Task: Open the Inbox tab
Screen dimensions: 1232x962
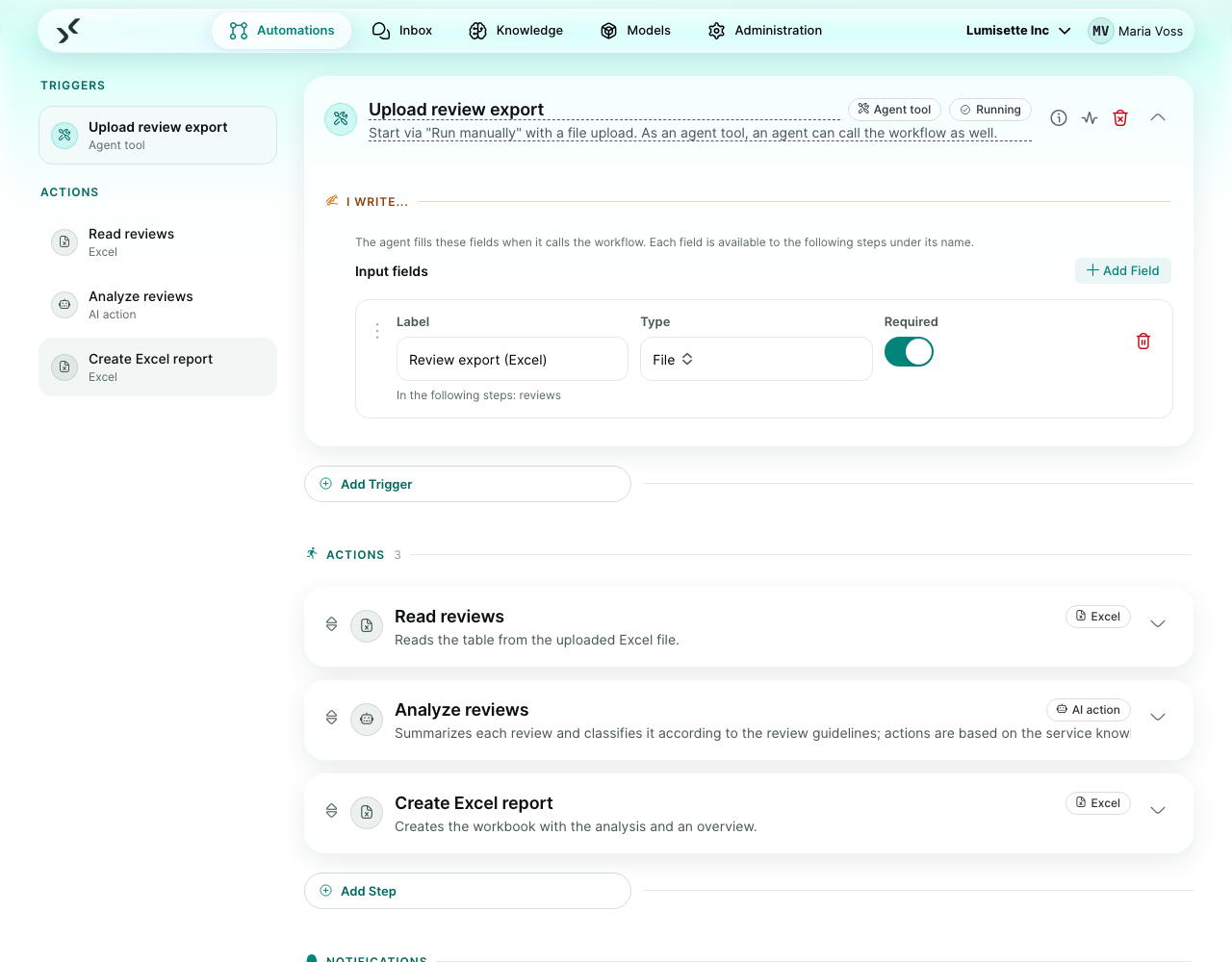Action: click(x=402, y=31)
